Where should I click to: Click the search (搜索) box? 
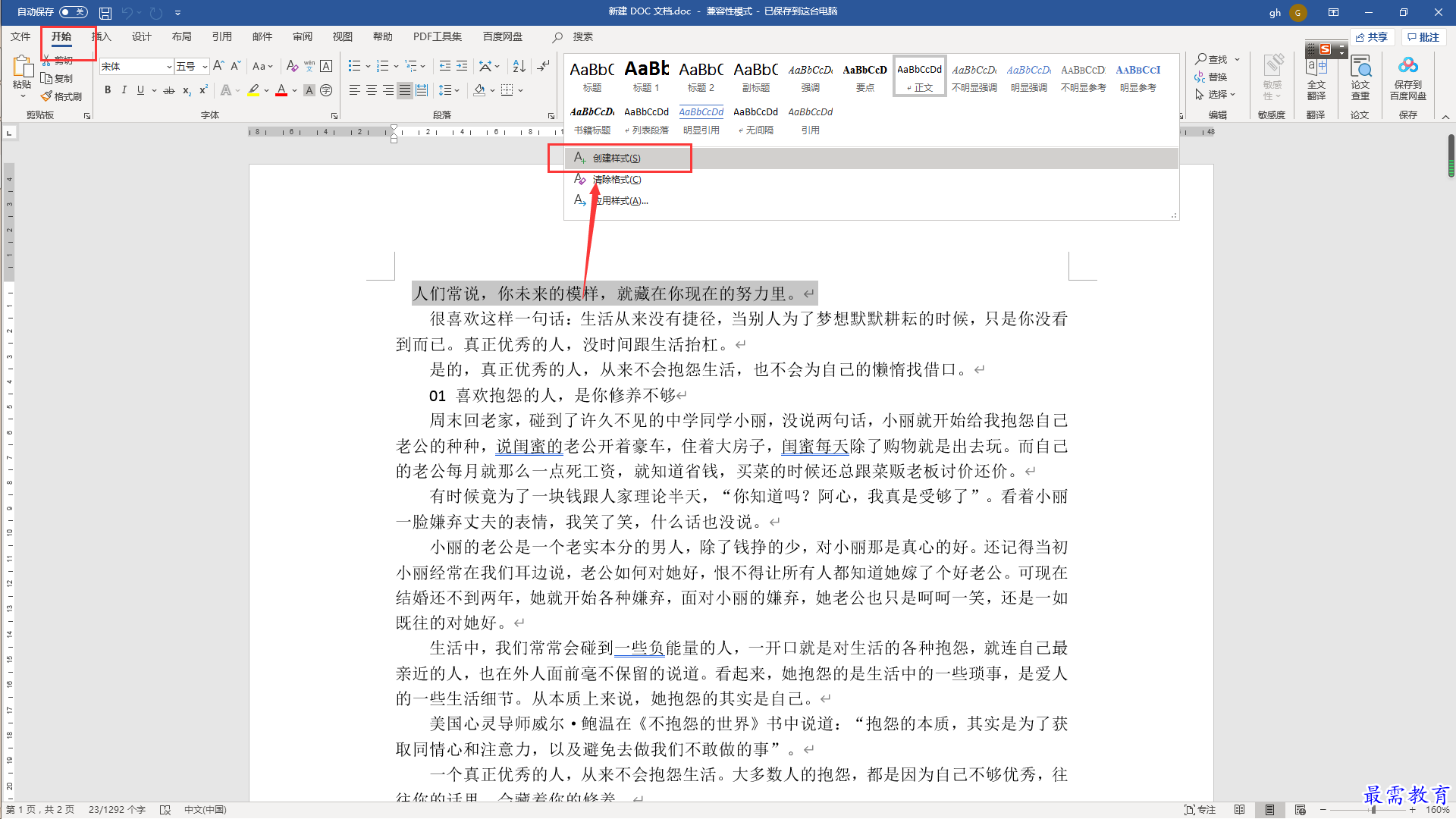(x=583, y=36)
